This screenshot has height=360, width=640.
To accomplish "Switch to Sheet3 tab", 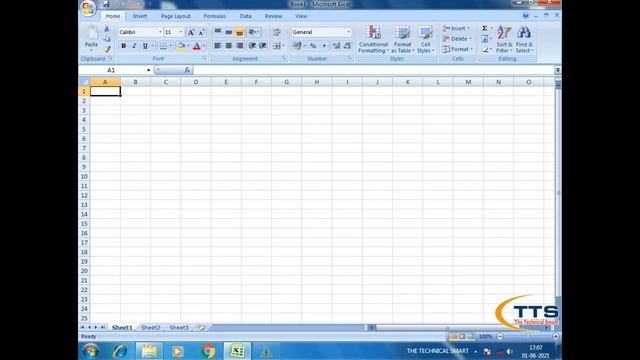I will [x=179, y=327].
